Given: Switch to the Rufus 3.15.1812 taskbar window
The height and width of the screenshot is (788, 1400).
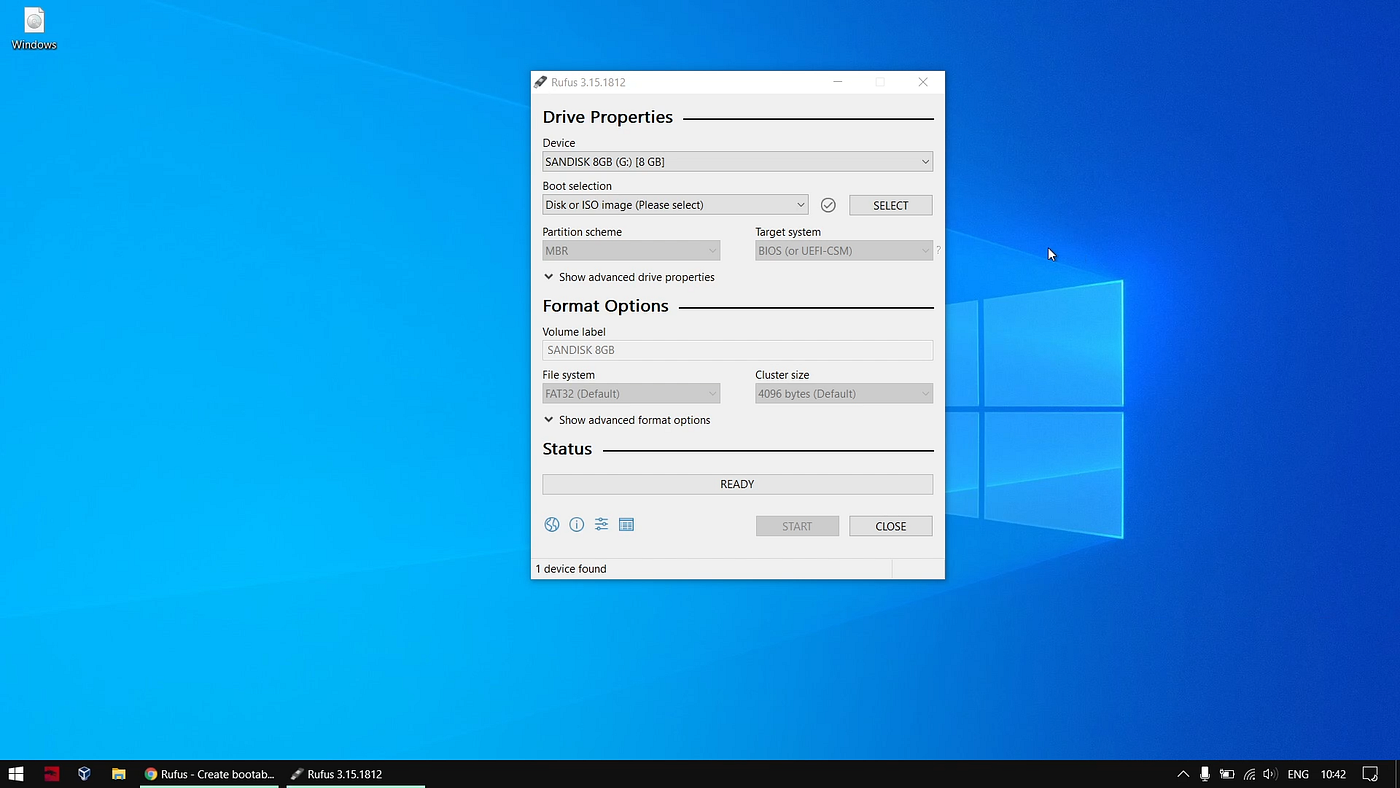Looking at the screenshot, I should pyautogui.click(x=344, y=773).
